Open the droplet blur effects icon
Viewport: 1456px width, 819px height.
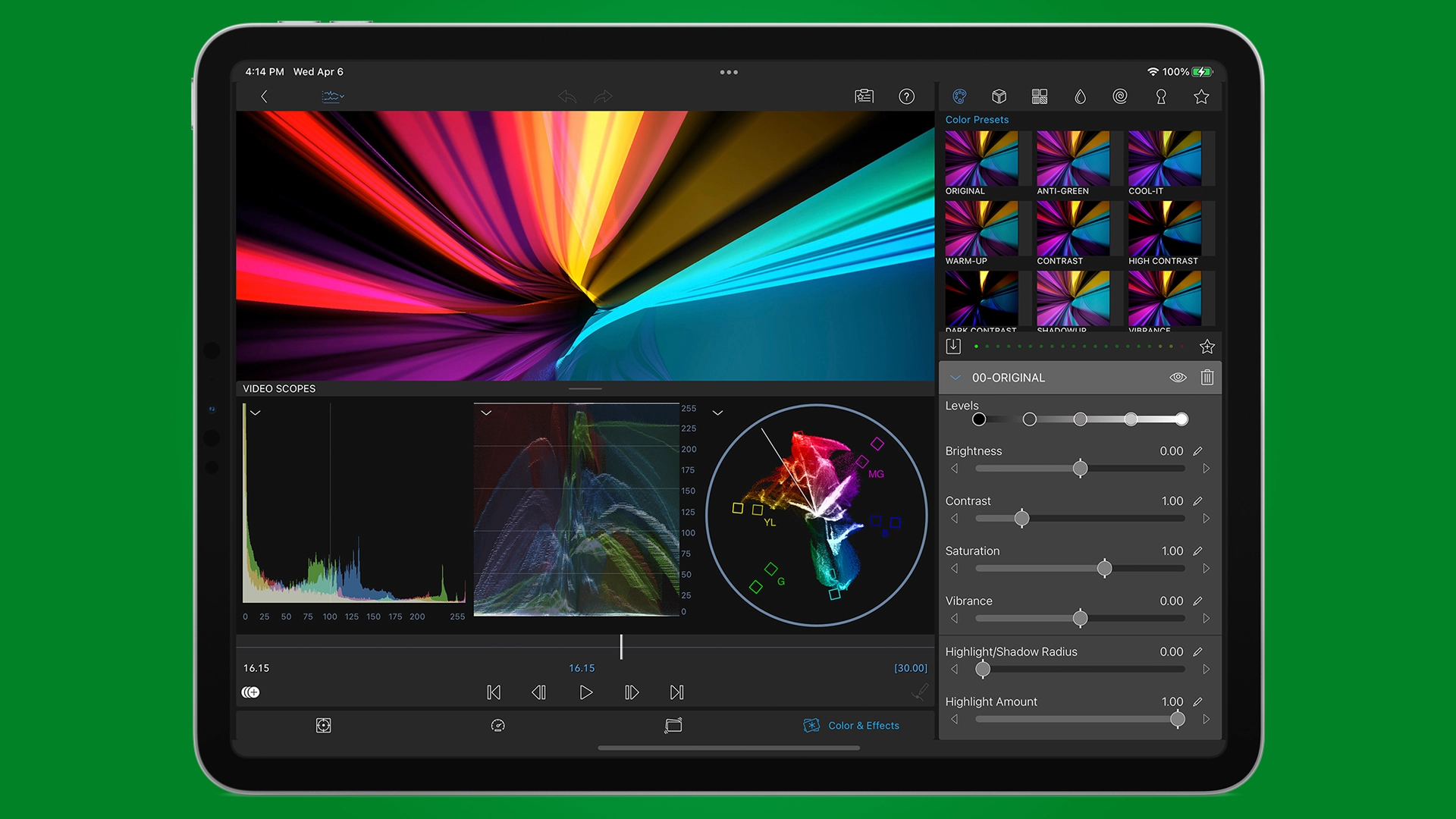pos(1080,96)
